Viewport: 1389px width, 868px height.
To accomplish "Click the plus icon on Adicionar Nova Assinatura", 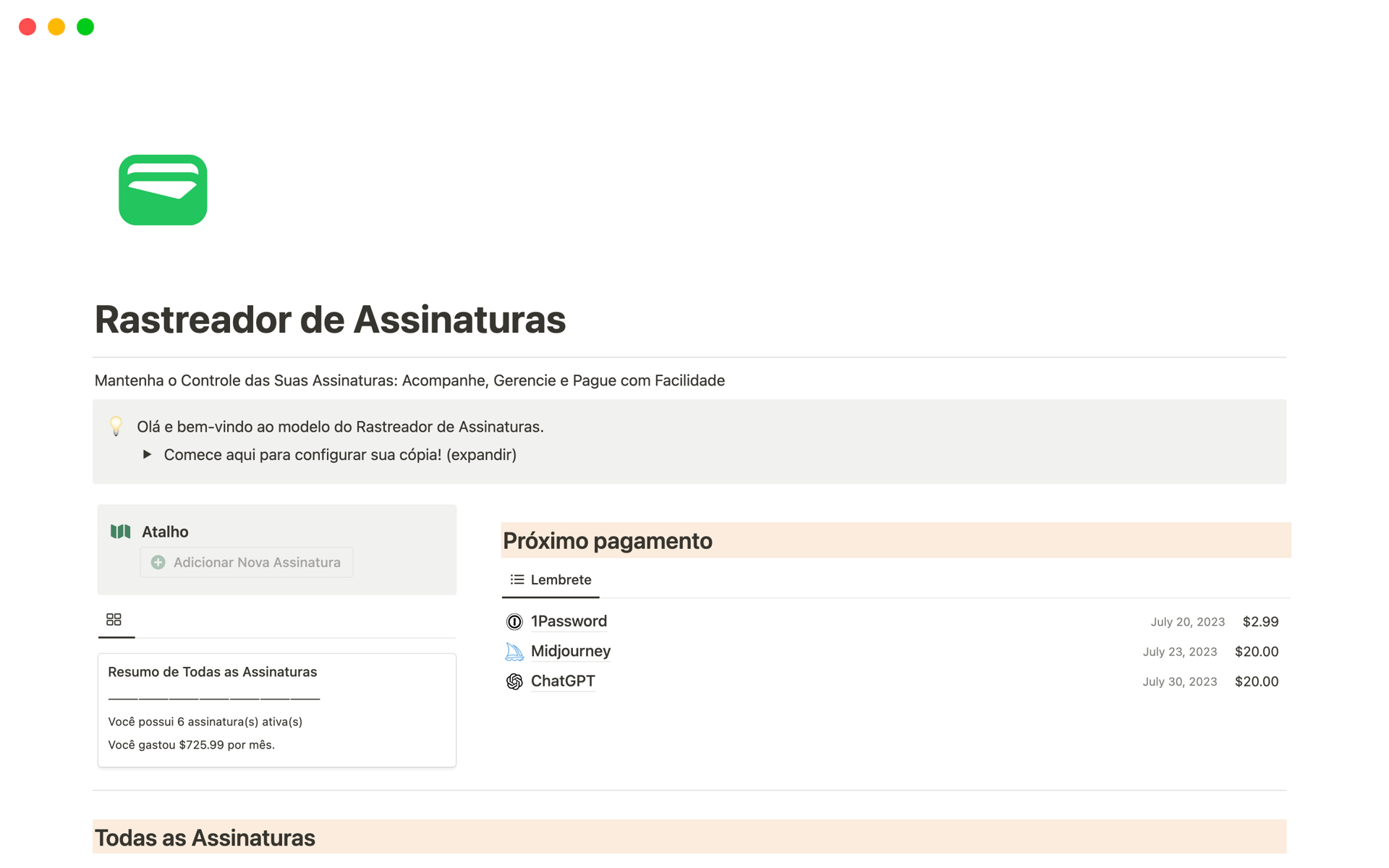I will tap(158, 562).
